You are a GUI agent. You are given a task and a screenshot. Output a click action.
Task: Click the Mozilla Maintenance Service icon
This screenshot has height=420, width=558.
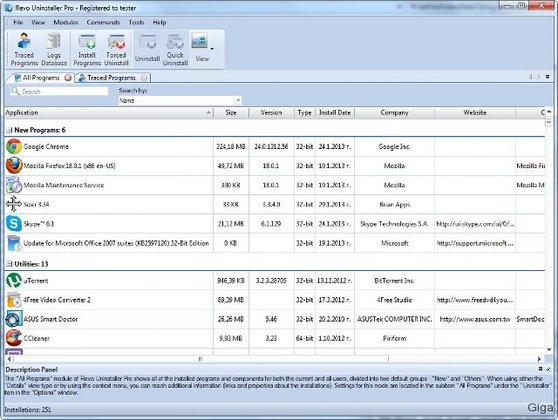[x=14, y=185]
